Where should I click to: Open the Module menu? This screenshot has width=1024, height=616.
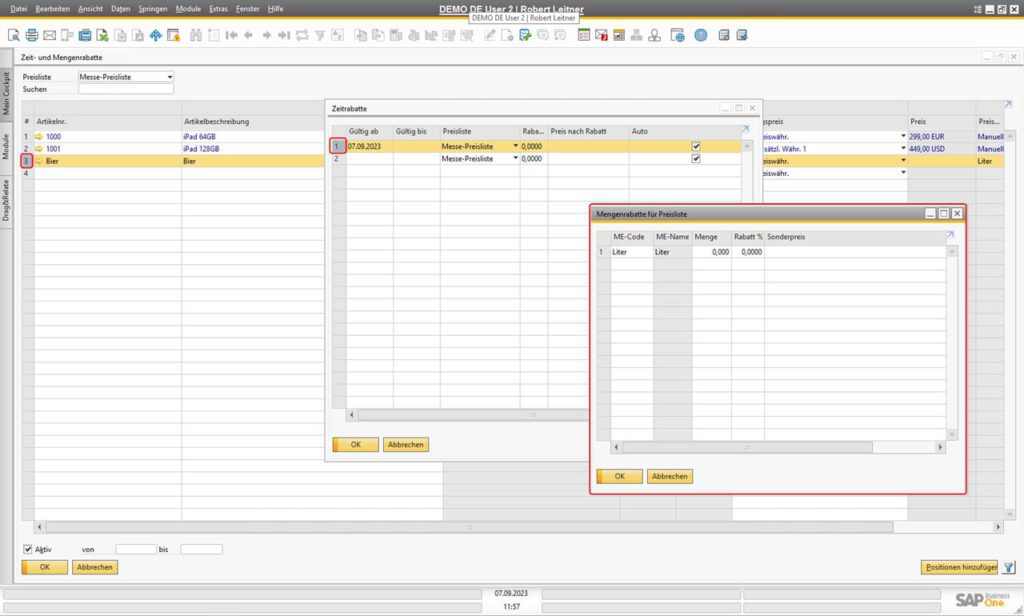pos(188,9)
